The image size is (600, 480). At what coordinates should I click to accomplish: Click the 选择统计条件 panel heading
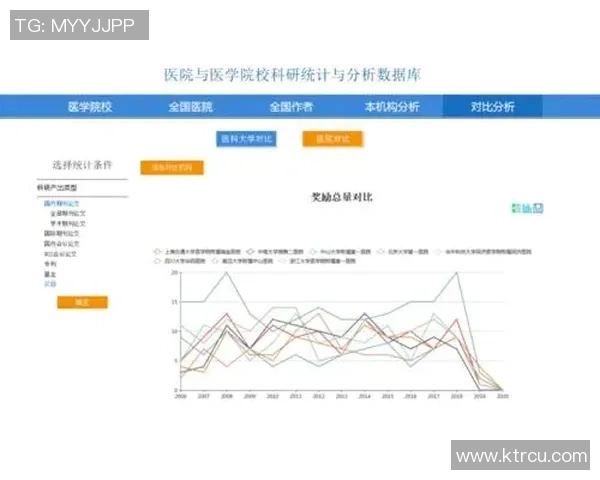click(82, 165)
